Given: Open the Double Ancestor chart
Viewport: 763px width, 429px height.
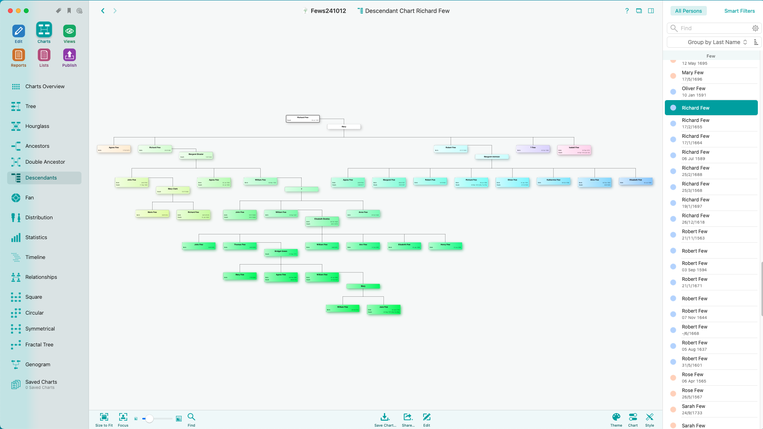Looking at the screenshot, I should 44,162.
